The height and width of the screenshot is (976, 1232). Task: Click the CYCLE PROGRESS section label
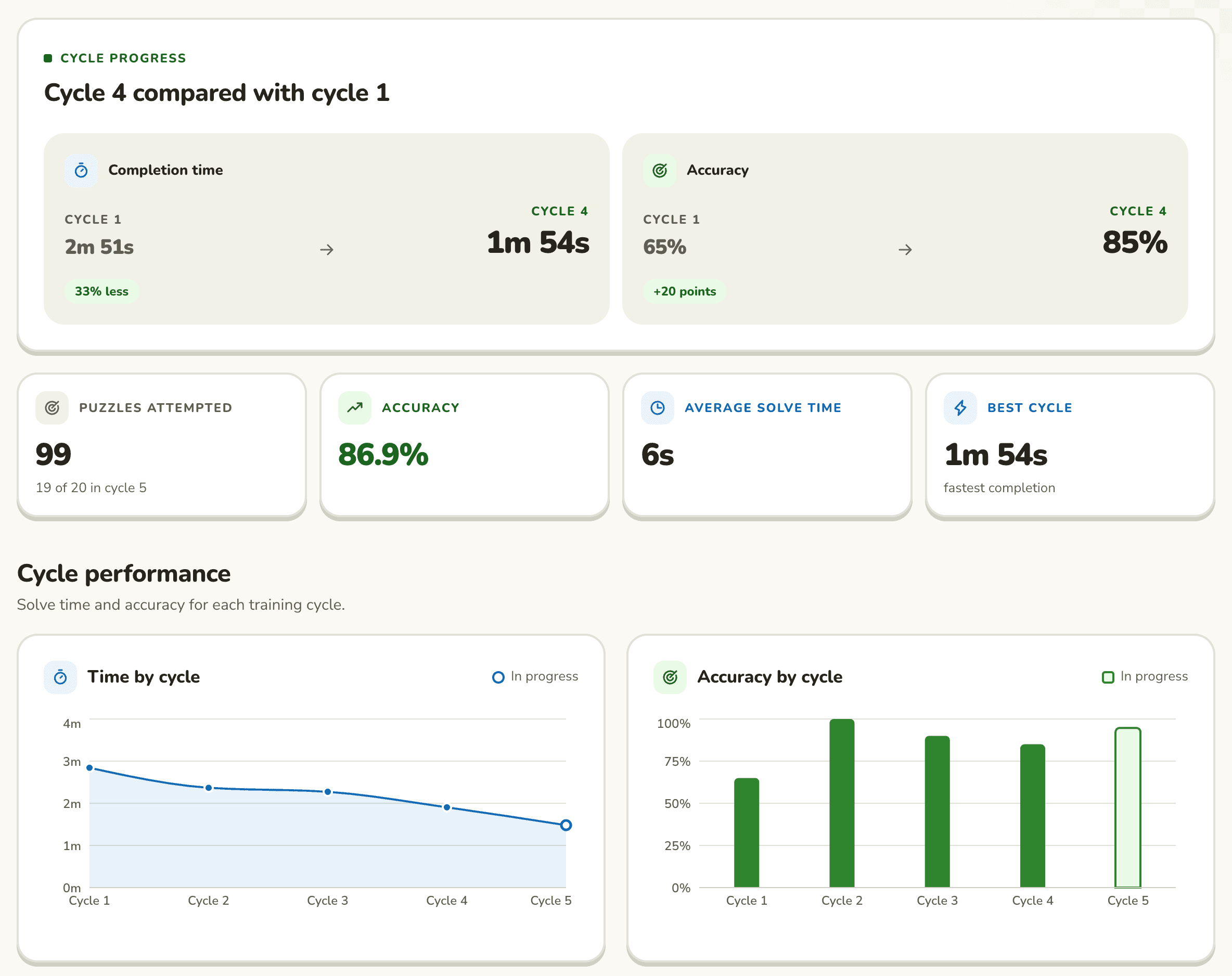pos(123,58)
